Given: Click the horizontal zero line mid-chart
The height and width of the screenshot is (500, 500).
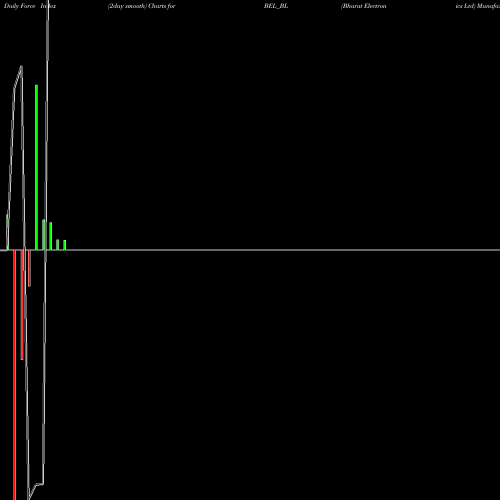Looking at the screenshot, I should (x=250, y=250).
